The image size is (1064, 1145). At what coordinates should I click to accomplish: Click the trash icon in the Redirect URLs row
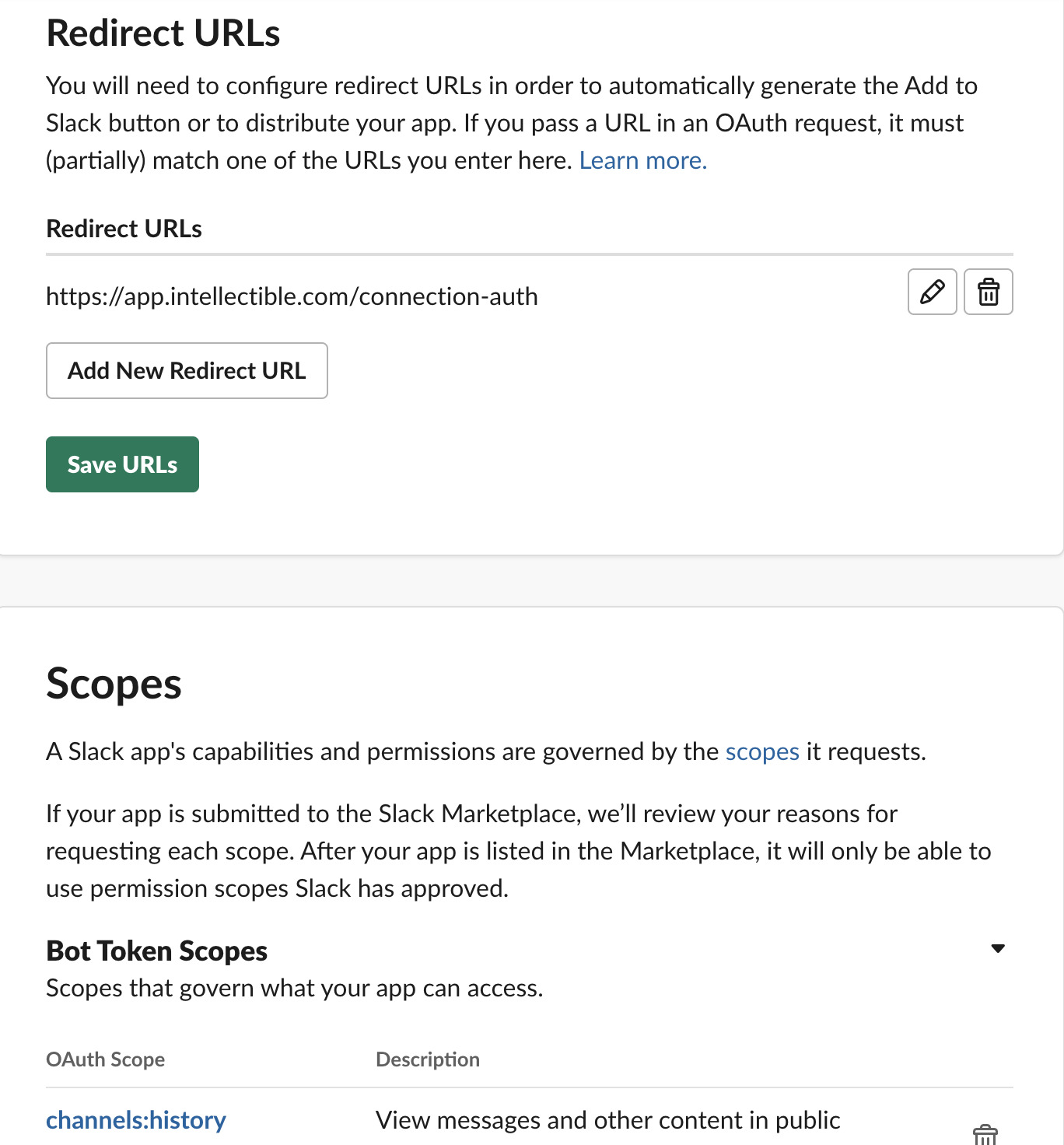pyautogui.click(x=988, y=292)
